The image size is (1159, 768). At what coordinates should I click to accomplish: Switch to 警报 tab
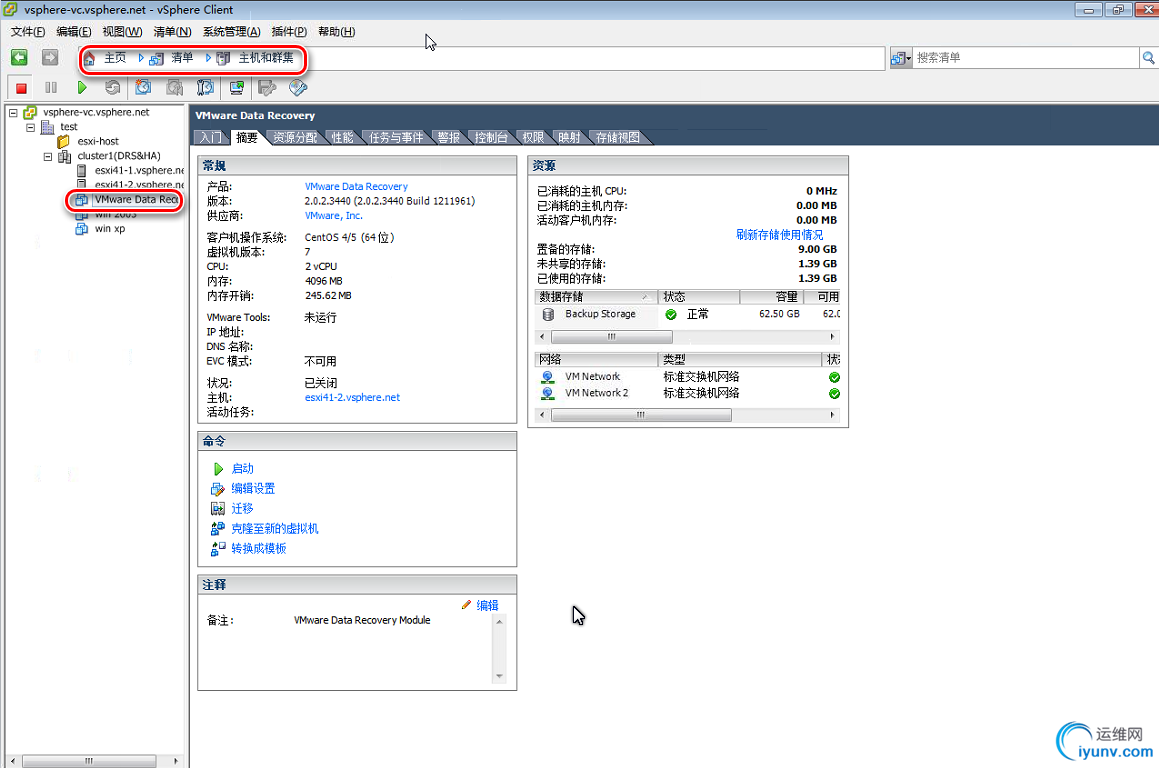(449, 137)
